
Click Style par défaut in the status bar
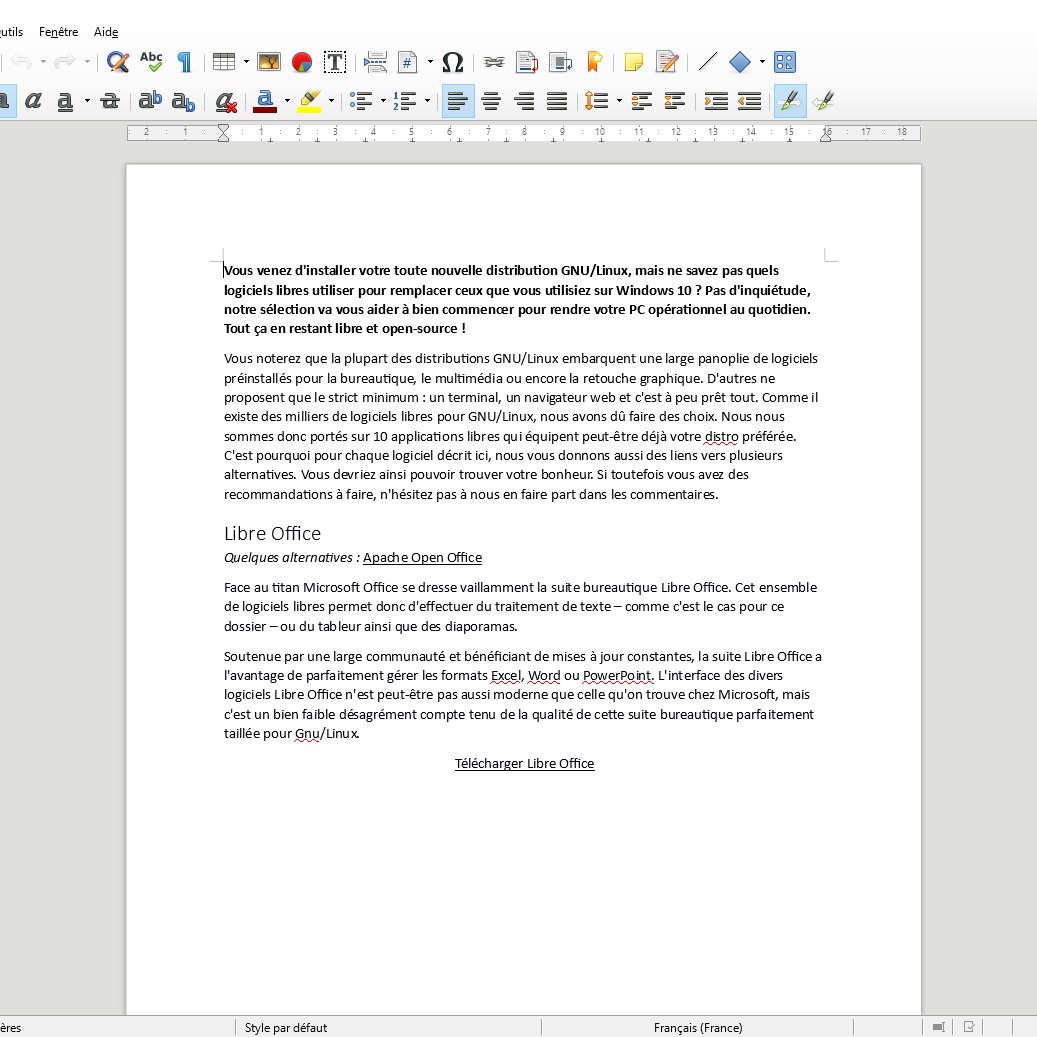point(286,1028)
